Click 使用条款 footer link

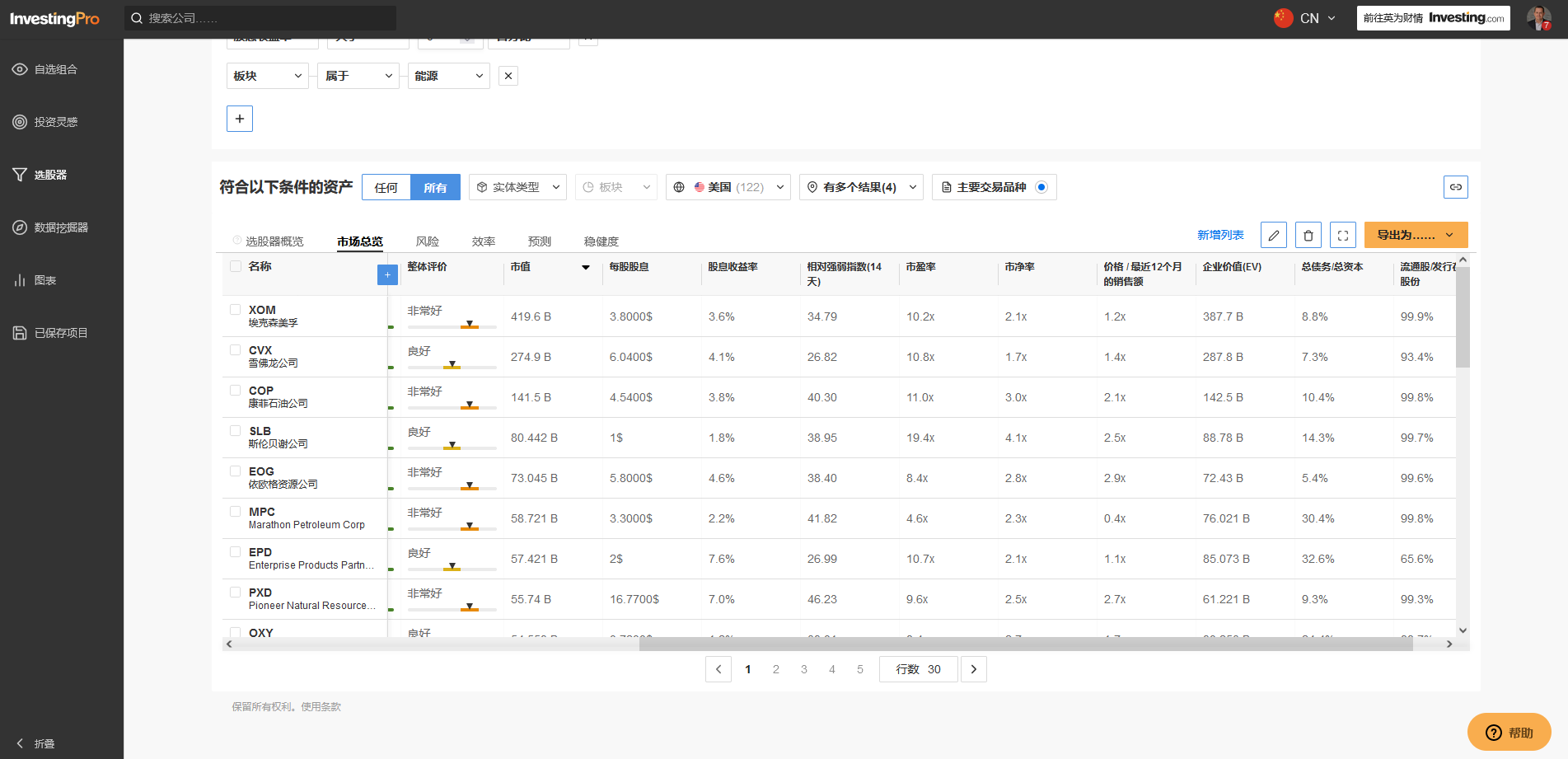point(321,706)
